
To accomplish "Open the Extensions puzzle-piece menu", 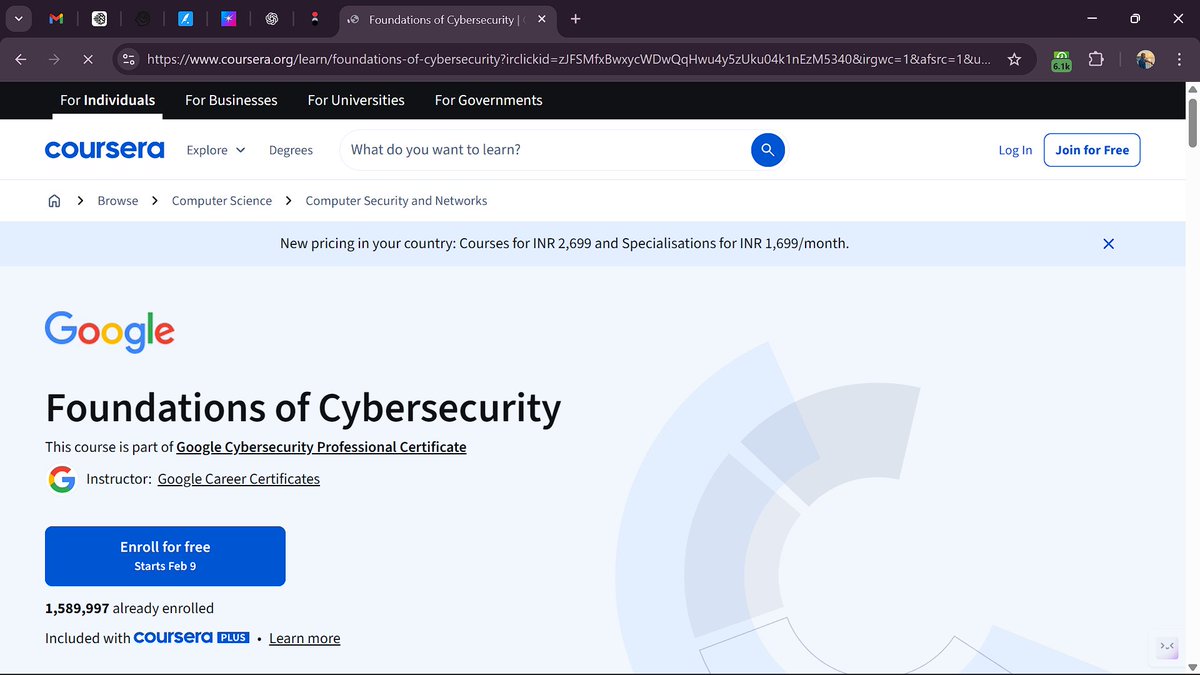I will (x=1096, y=60).
